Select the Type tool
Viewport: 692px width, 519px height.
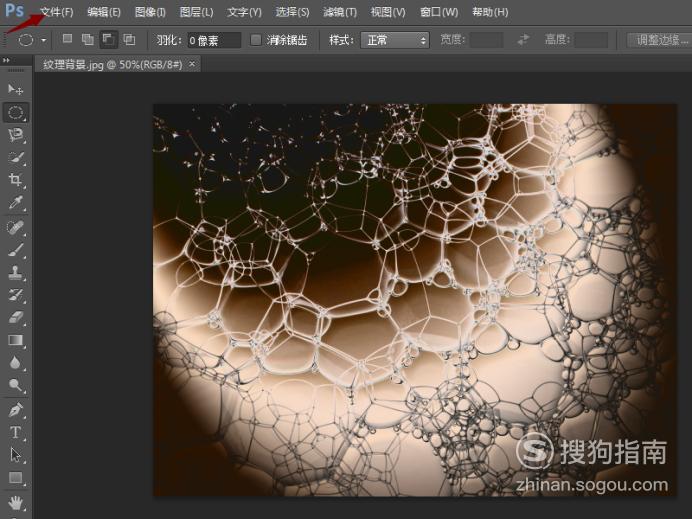pos(16,432)
